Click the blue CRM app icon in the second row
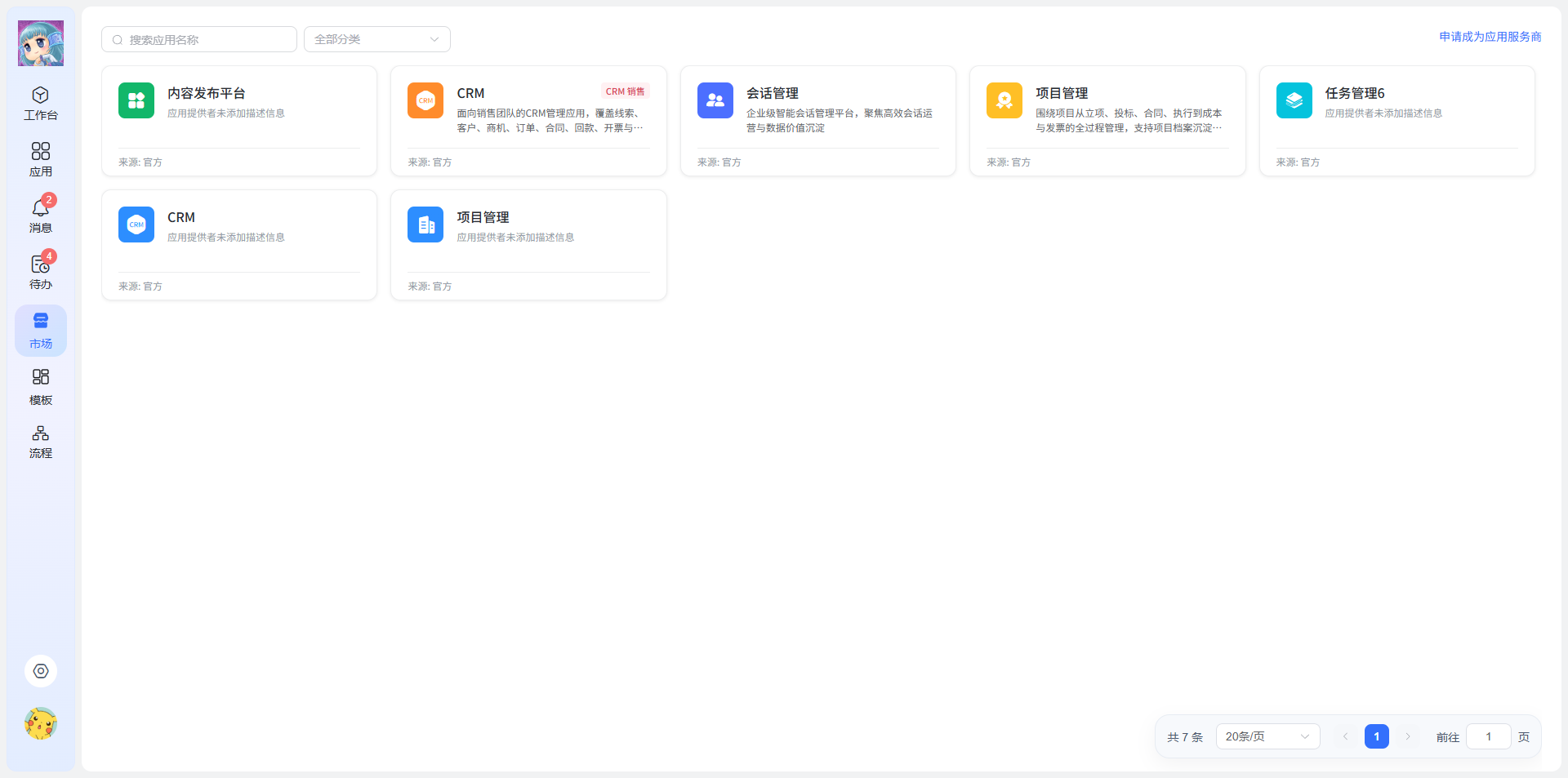This screenshot has width=1568, height=778. 136,225
